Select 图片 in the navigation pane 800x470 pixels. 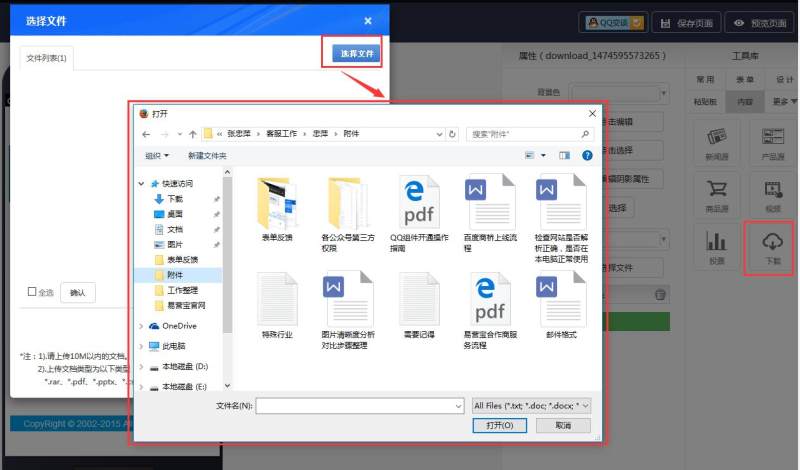174,245
